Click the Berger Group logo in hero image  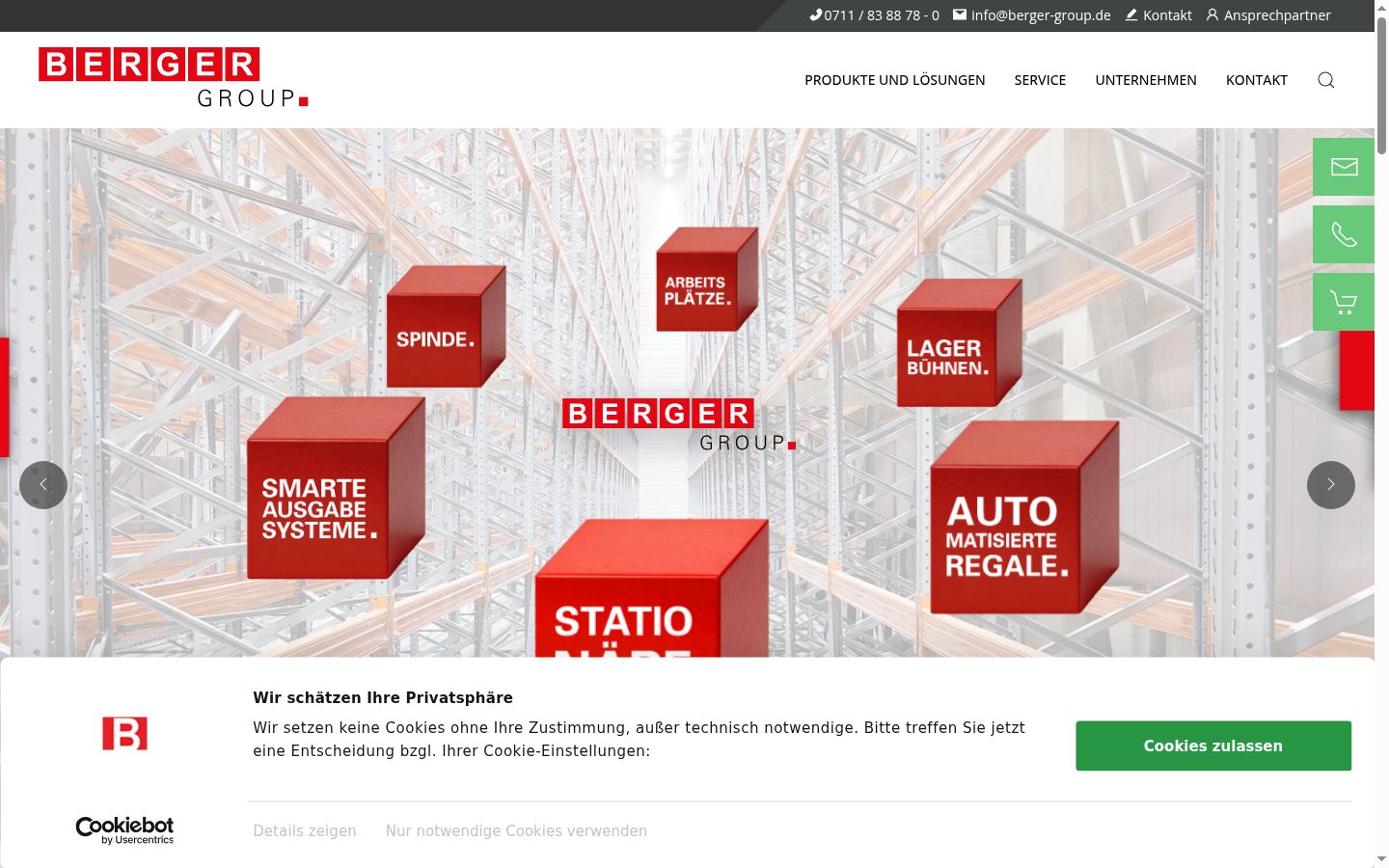pos(679,425)
